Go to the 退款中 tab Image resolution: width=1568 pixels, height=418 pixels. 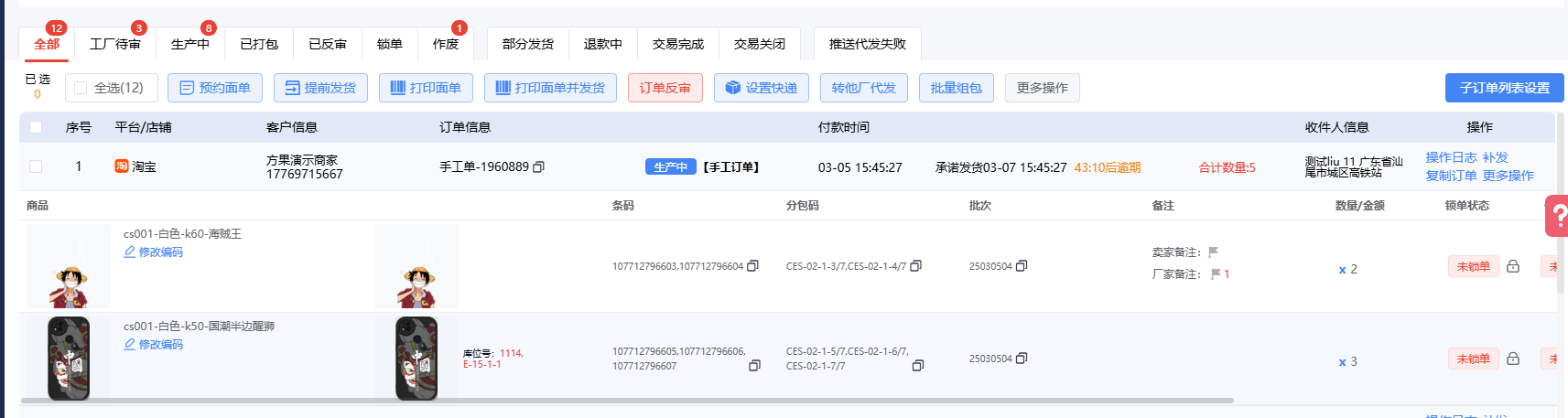click(x=603, y=44)
